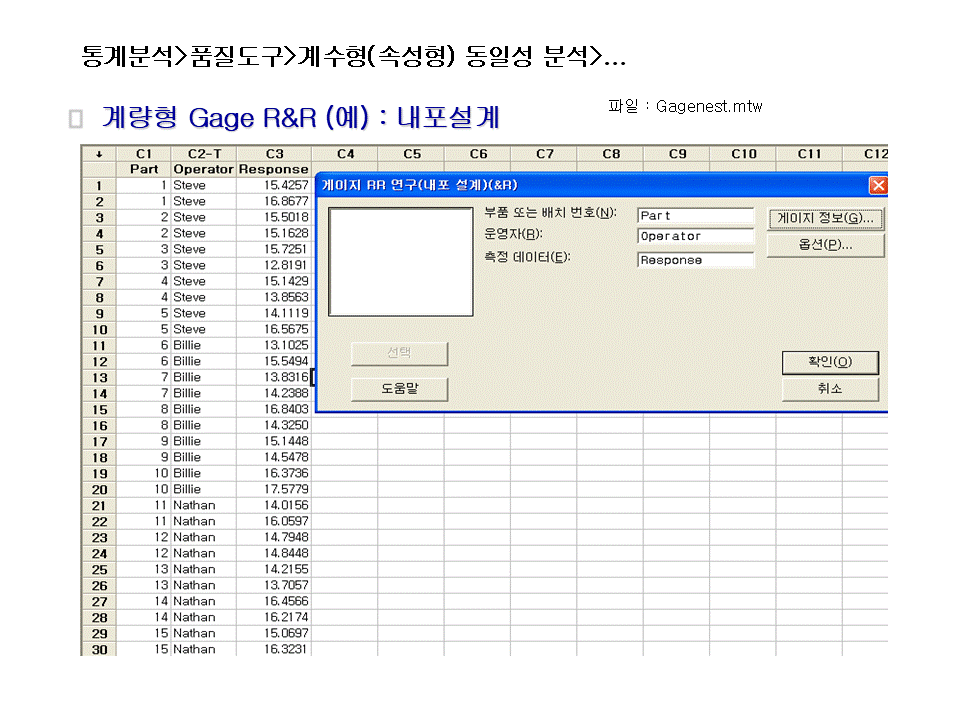This screenshot has width=960, height=720.
Task: Select row header 1
Action: click(x=99, y=185)
